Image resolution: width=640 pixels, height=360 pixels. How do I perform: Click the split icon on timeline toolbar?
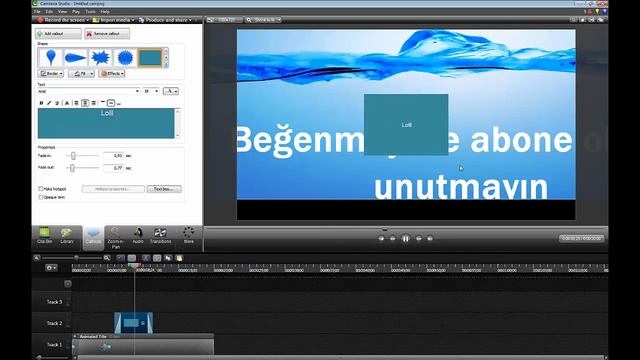[157, 258]
